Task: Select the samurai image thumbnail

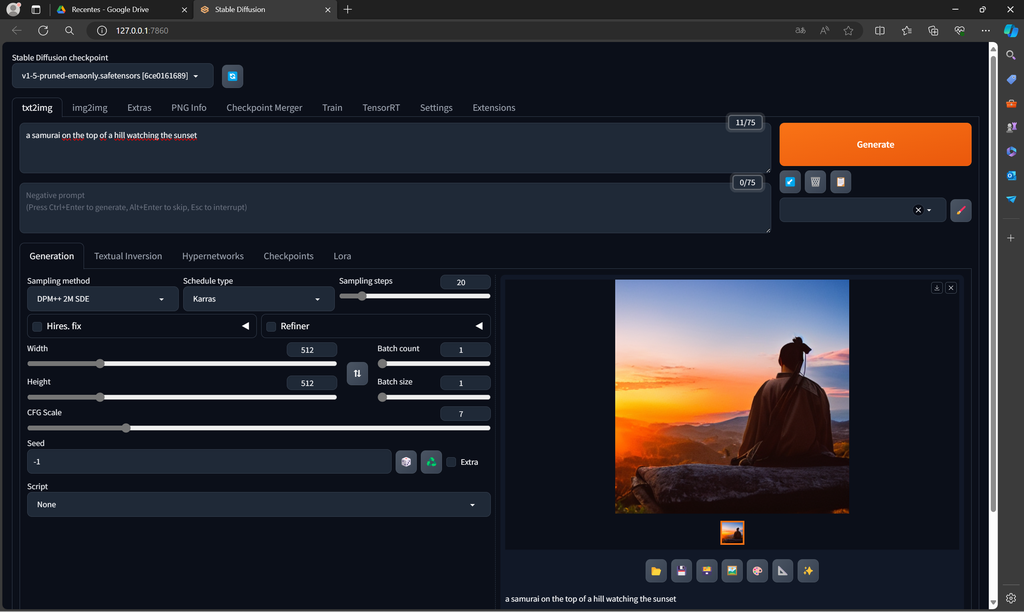Action: pyautogui.click(x=732, y=532)
